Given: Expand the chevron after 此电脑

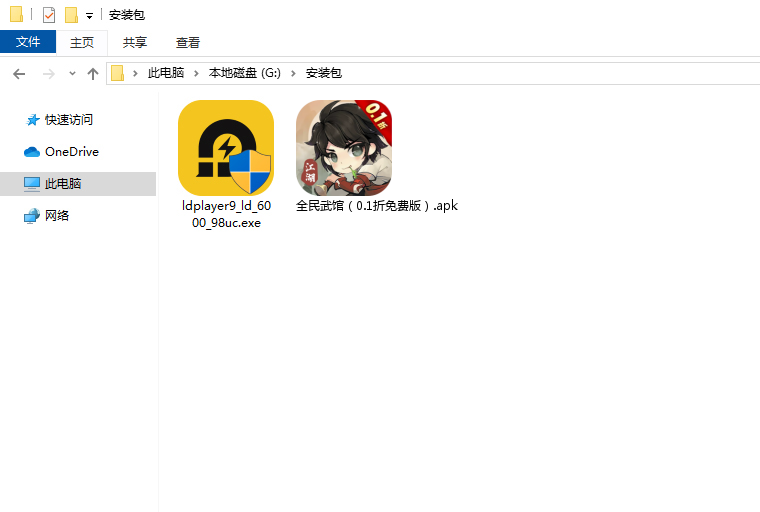Looking at the screenshot, I should click(196, 73).
